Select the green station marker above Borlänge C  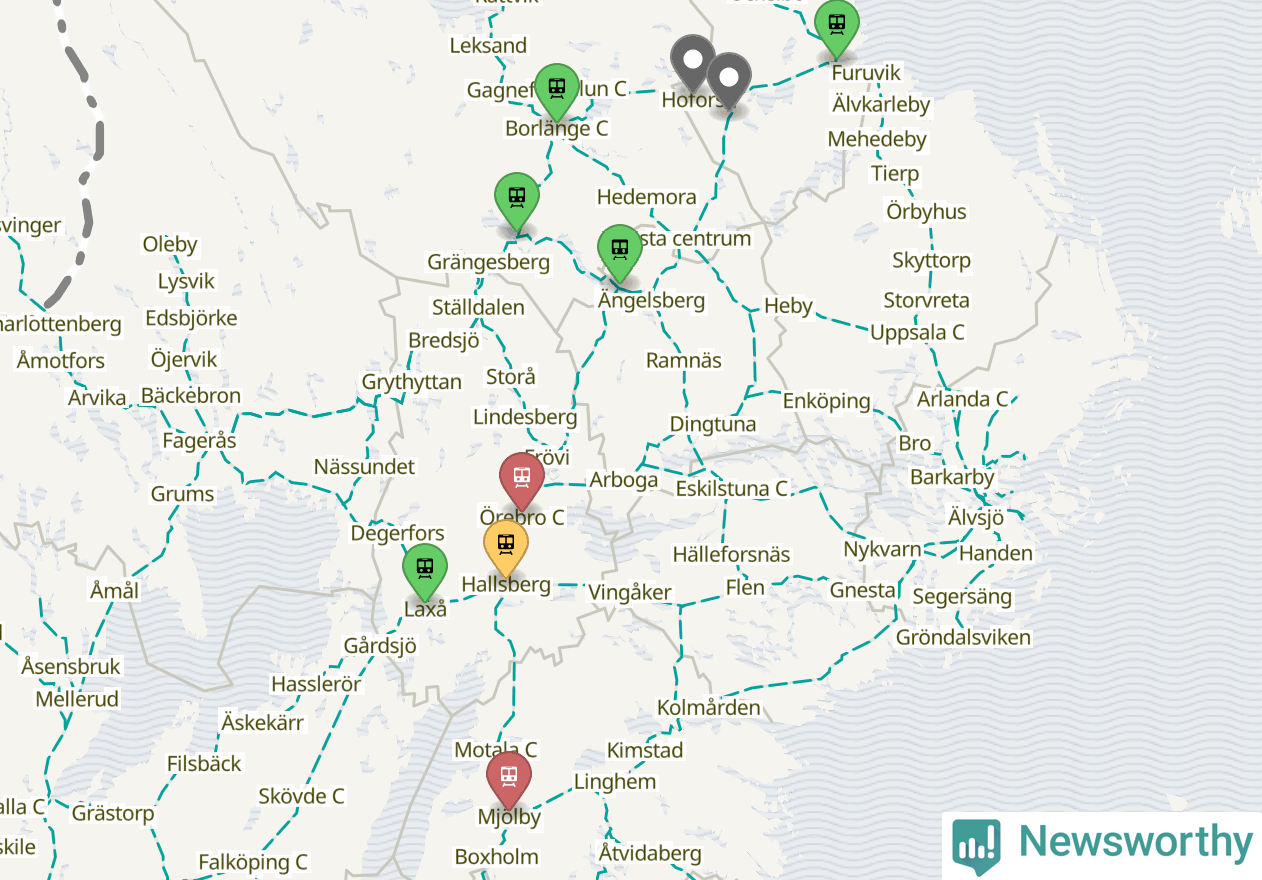[557, 91]
